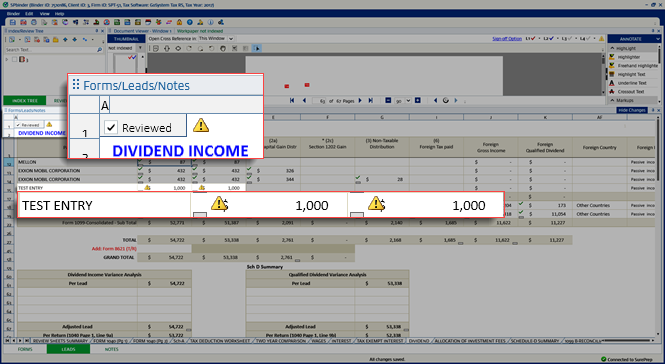Go to the first page of the document
Screen dimensions: 665x364
[292, 101]
